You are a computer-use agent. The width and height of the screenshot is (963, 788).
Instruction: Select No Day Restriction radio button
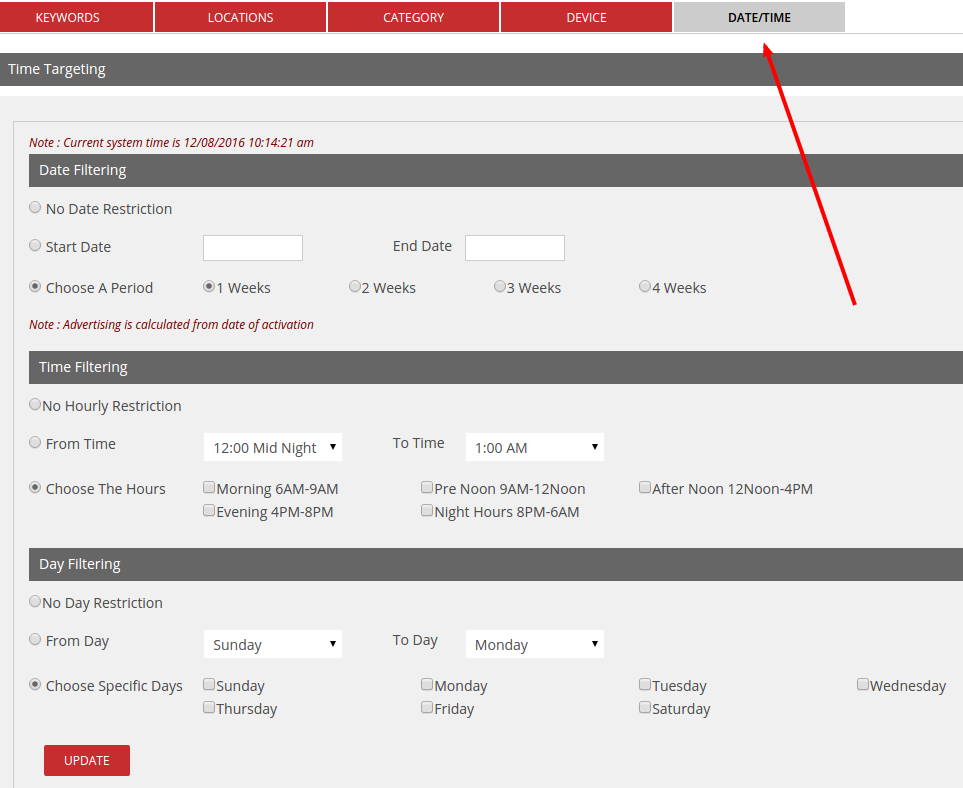[x=35, y=602]
